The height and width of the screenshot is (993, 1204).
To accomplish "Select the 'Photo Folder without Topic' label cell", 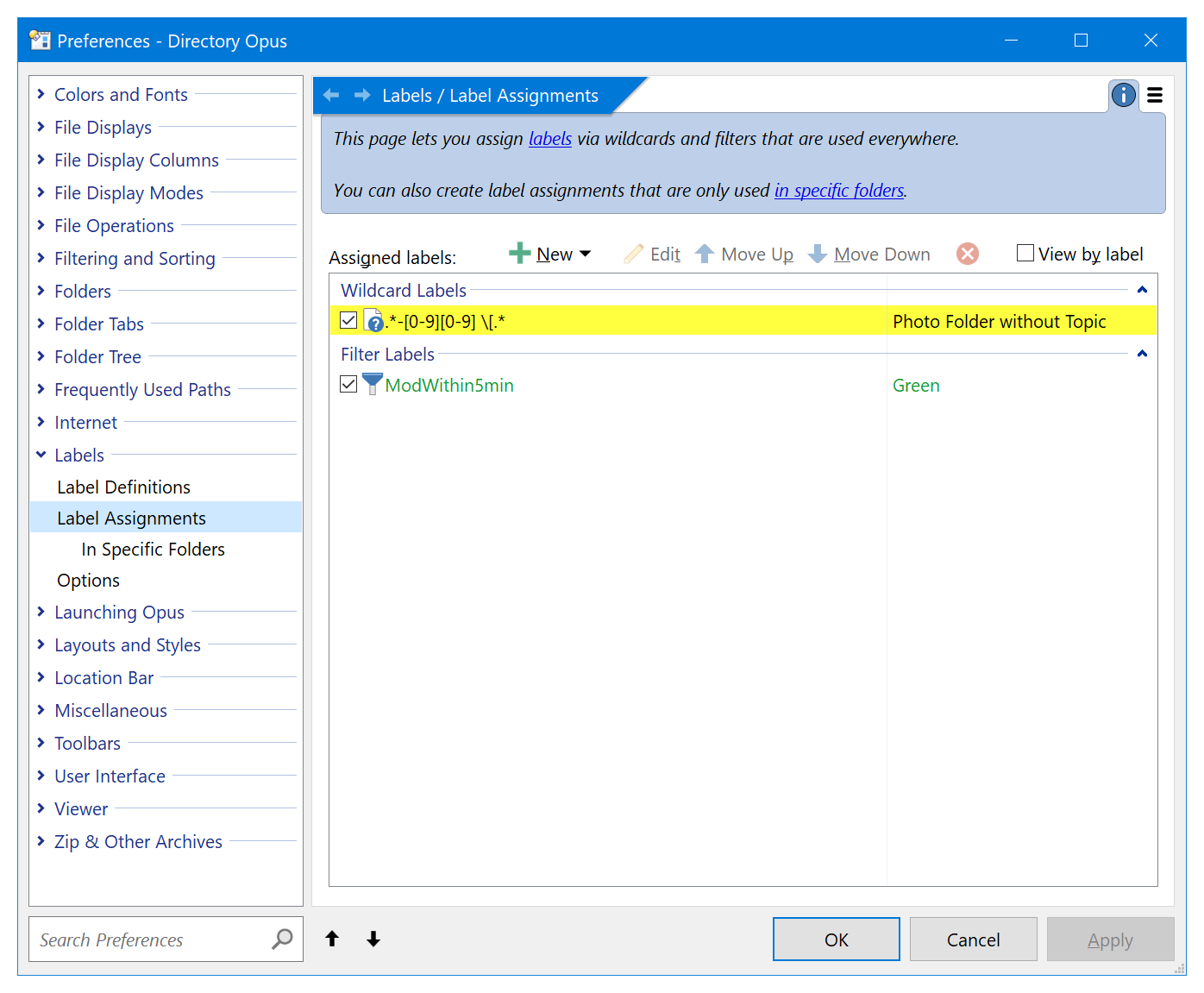I will (1000, 321).
